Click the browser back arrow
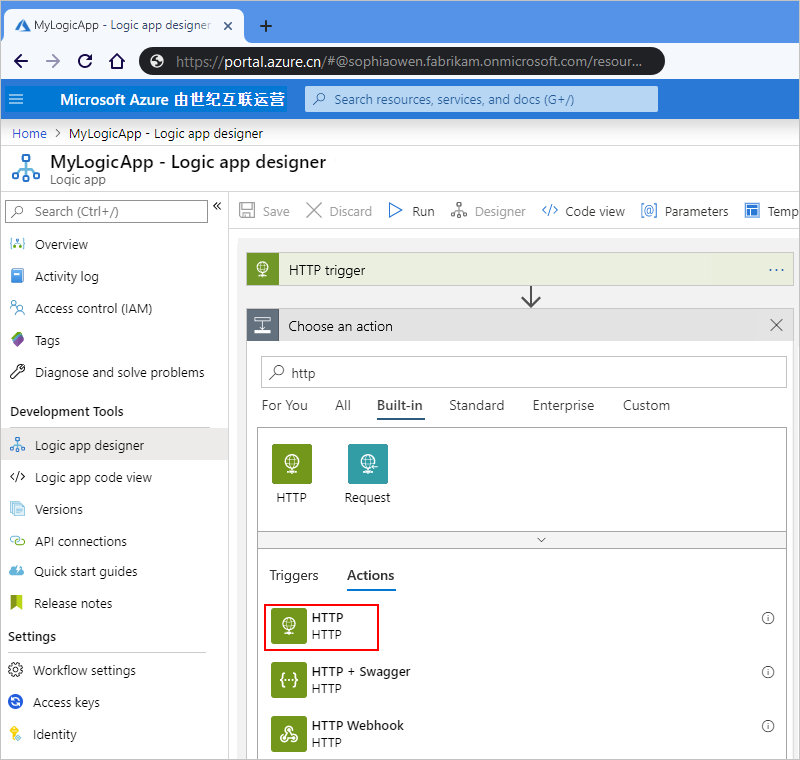This screenshot has height=760, width=800. (x=21, y=61)
